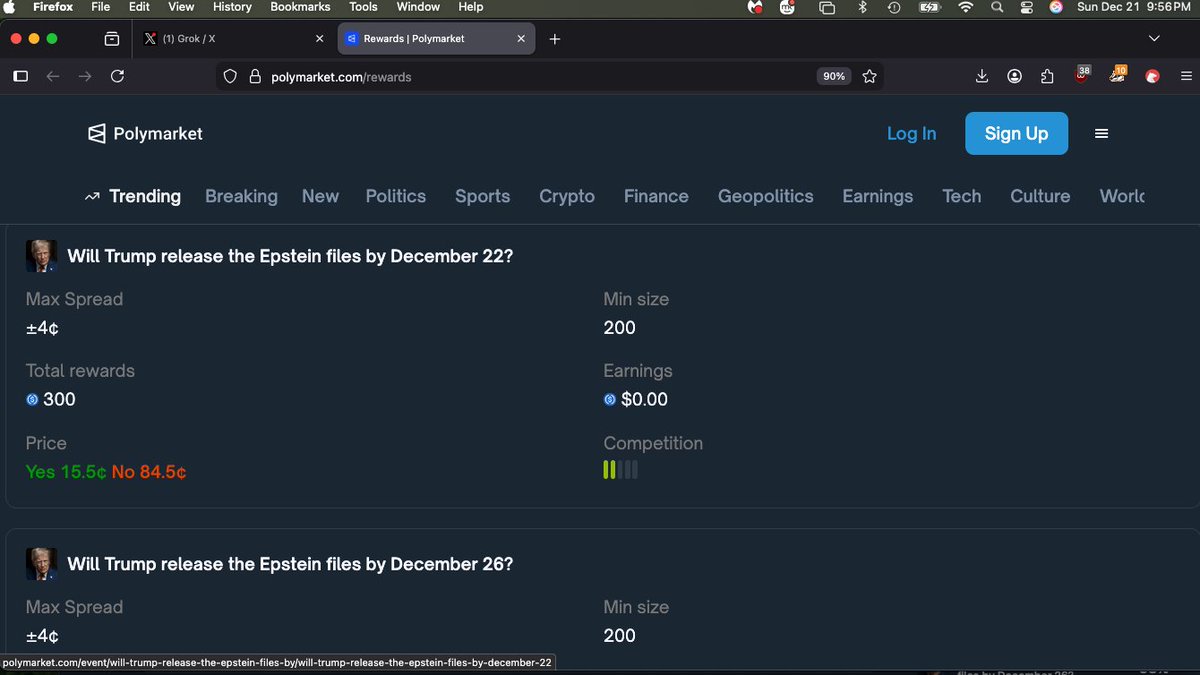Open the Finance category

point(656,196)
